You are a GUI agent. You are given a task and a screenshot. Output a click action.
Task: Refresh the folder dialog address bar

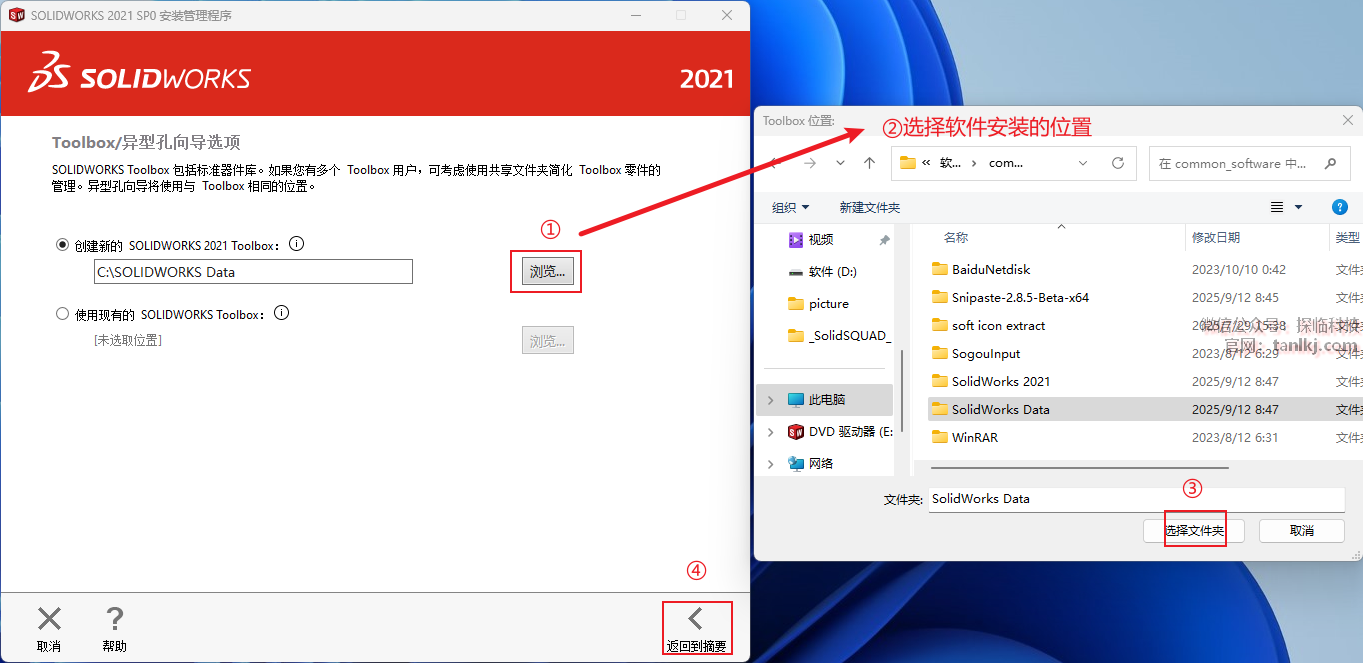pyautogui.click(x=1118, y=163)
